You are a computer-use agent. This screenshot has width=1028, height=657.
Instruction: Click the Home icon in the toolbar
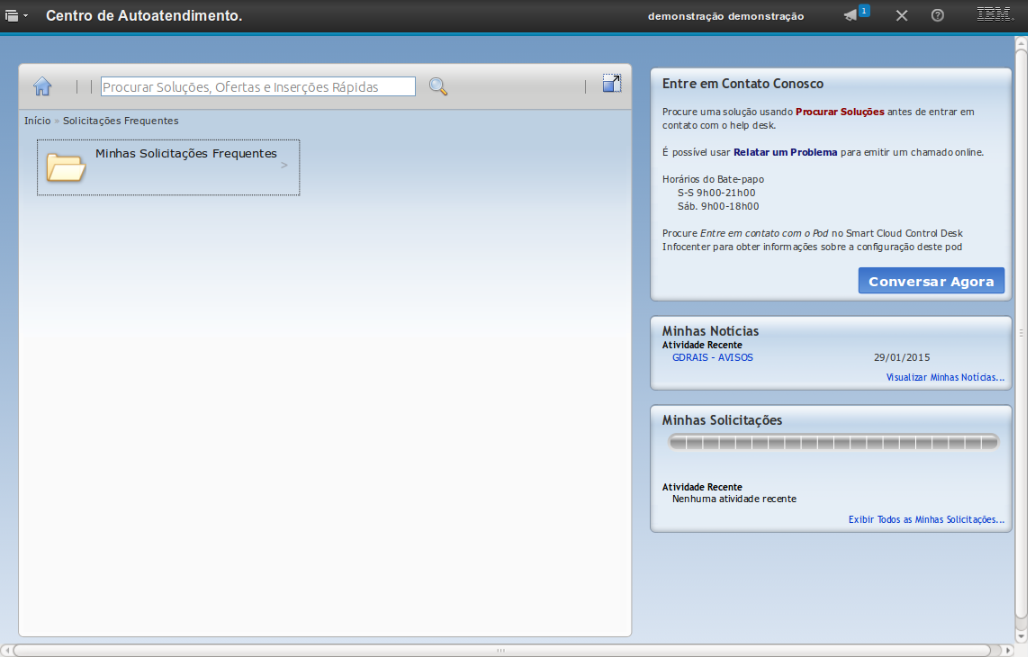pos(42,86)
